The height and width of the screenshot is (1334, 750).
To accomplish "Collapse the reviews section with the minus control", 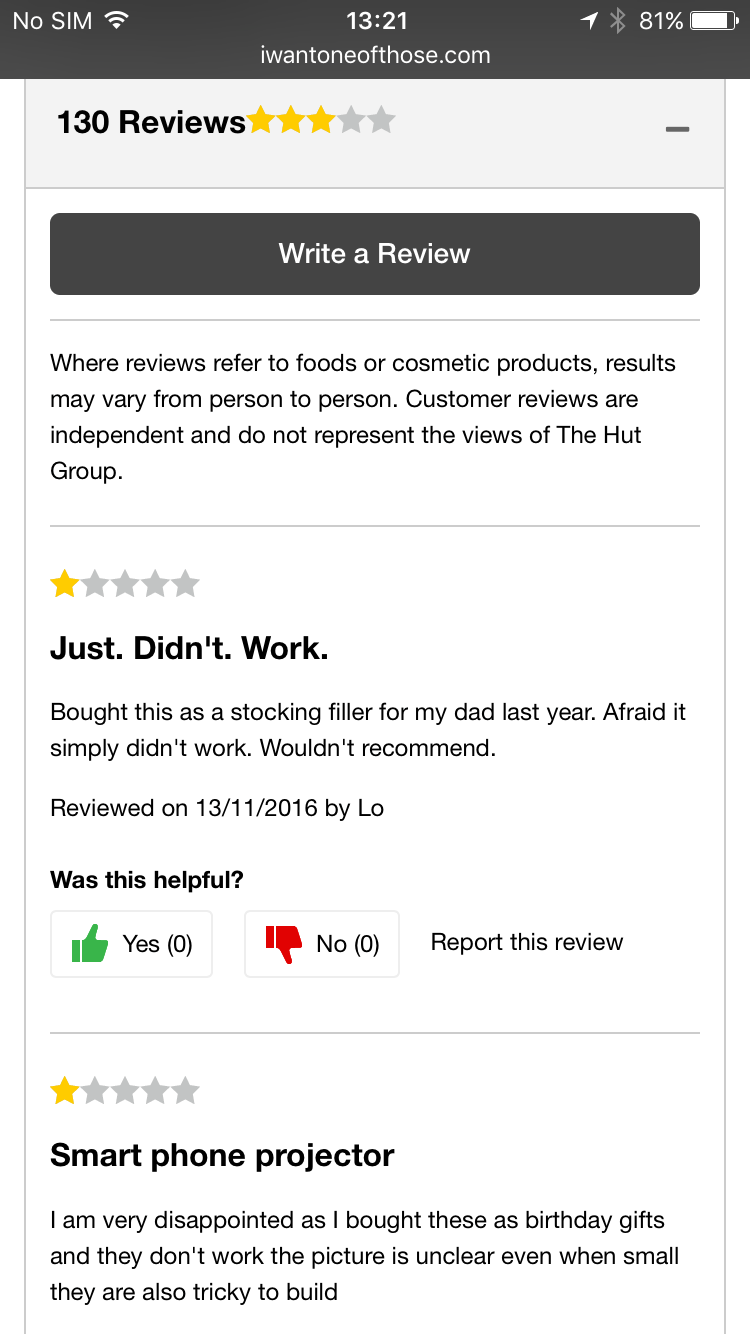I will click(677, 128).
